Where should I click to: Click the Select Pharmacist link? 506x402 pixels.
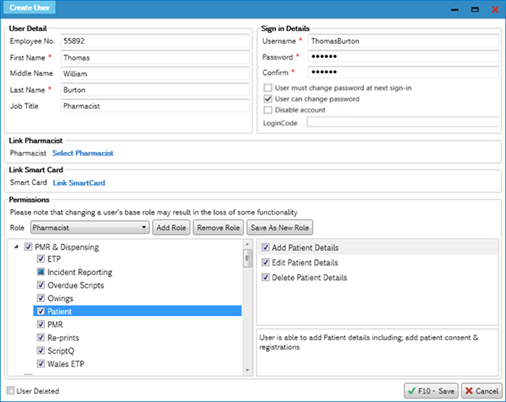[83, 153]
